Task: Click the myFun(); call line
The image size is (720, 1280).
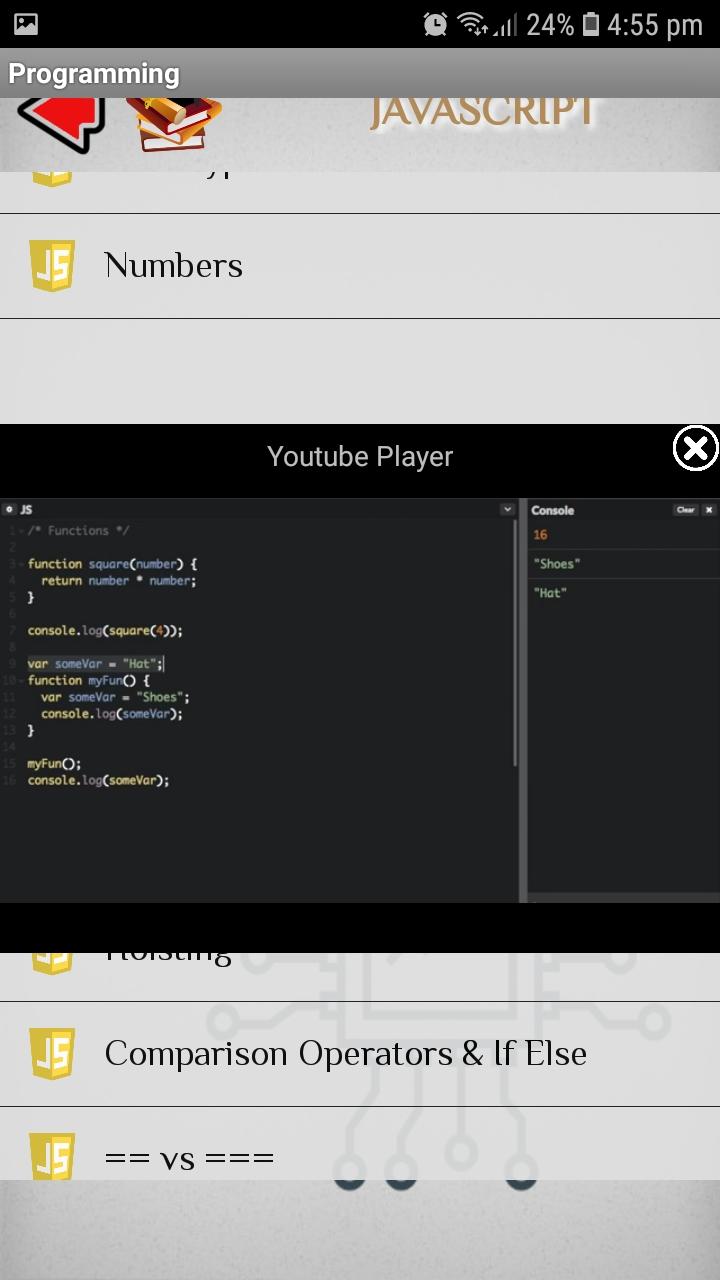Action: (54, 764)
